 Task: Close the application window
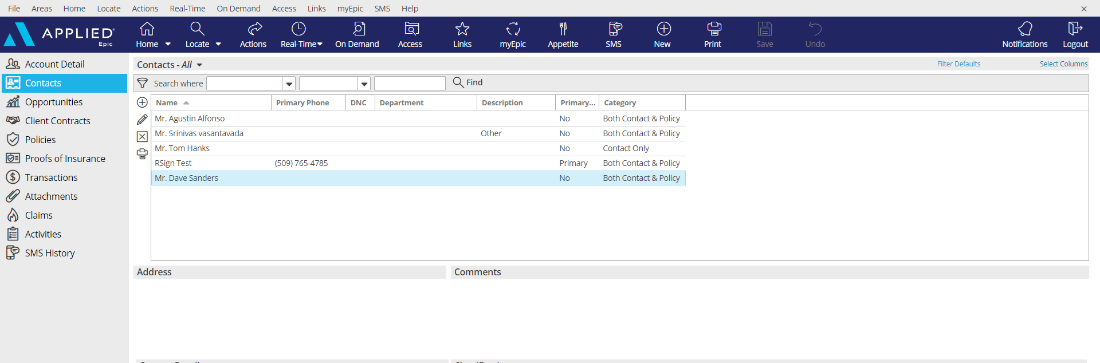1085,8
